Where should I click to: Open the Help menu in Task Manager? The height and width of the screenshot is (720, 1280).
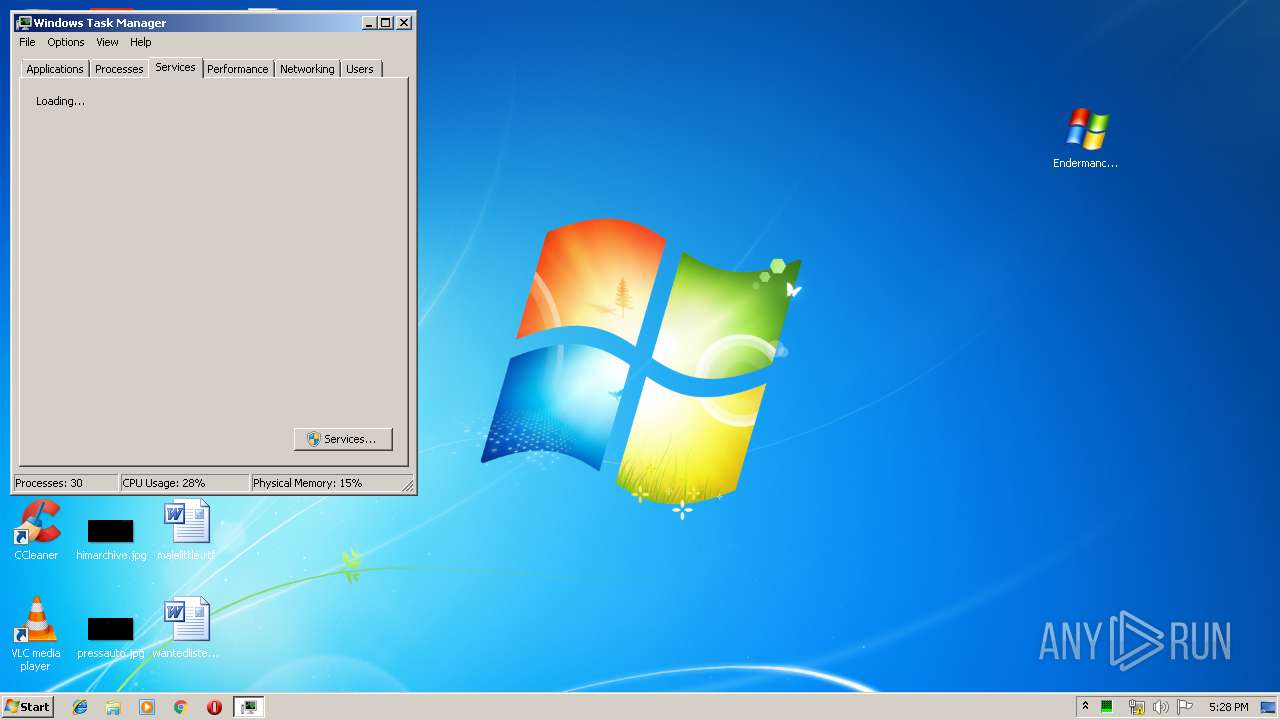(x=141, y=42)
